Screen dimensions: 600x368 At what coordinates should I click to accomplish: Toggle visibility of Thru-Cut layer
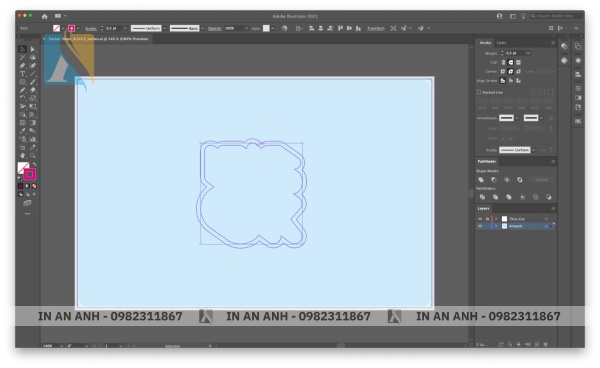(x=480, y=219)
